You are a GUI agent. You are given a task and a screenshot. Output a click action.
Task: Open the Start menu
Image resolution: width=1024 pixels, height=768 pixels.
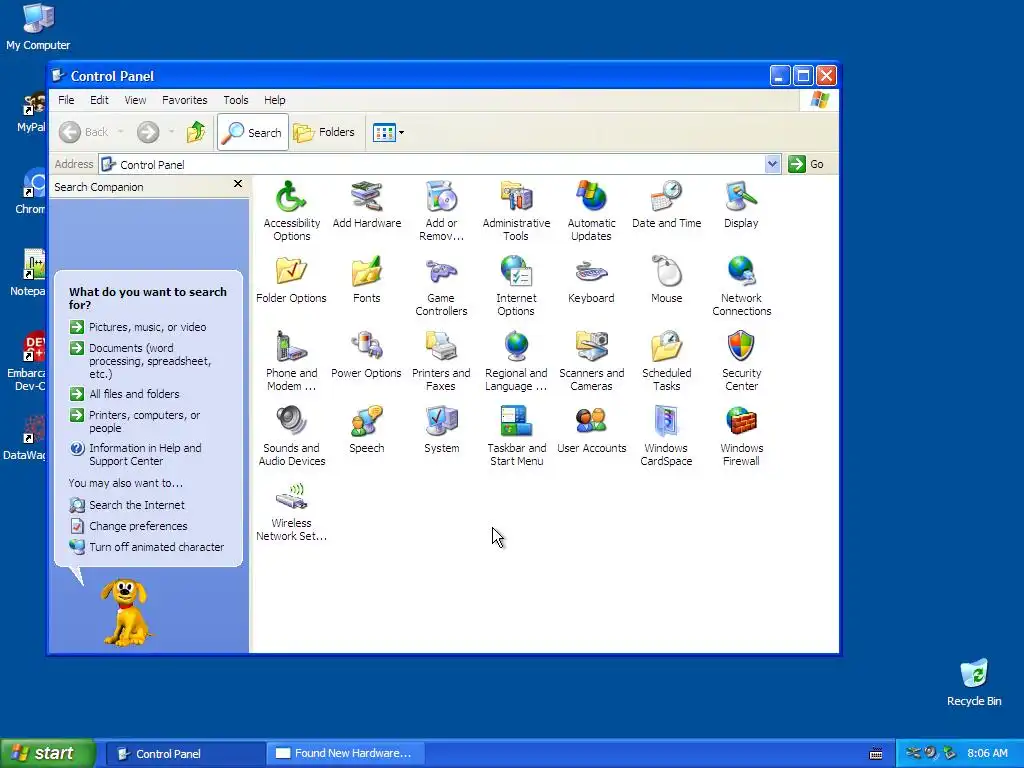point(47,753)
